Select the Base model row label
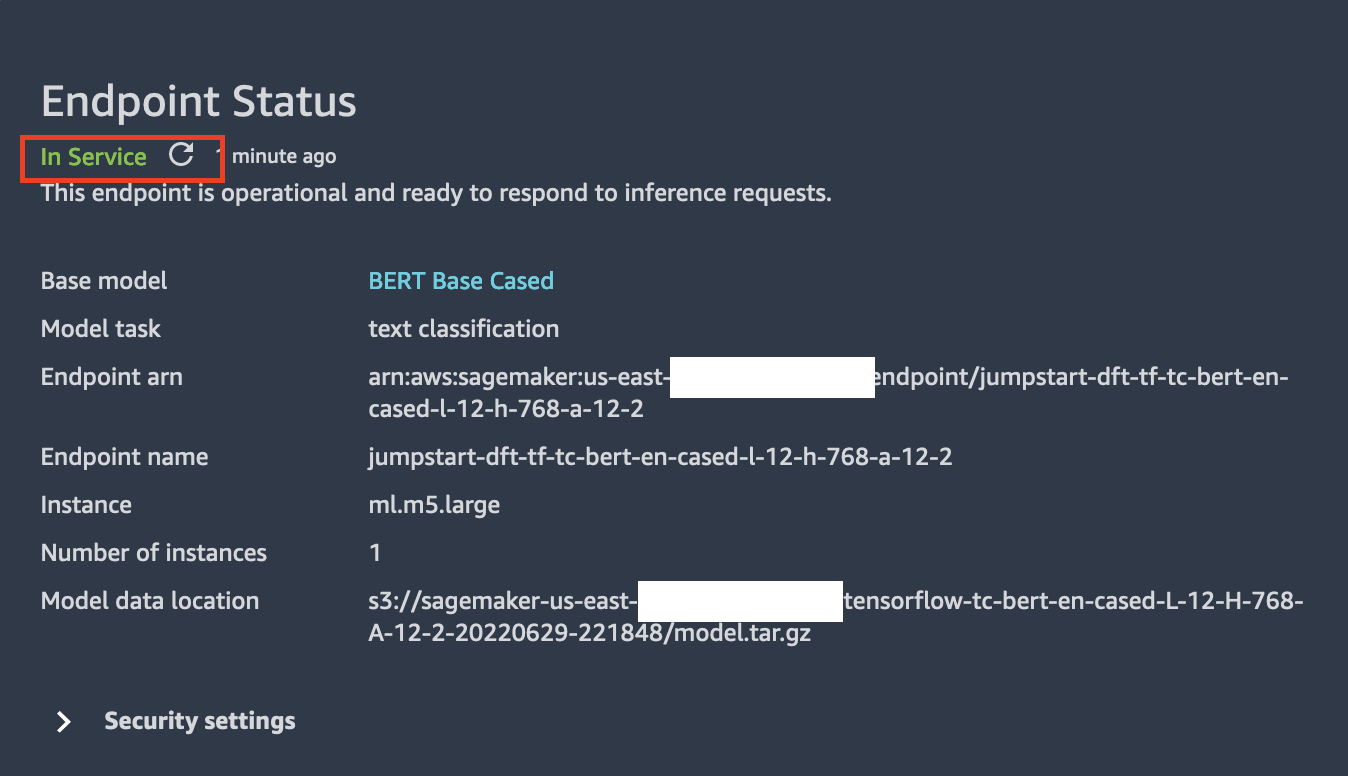This screenshot has width=1348, height=776. click(x=103, y=281)
